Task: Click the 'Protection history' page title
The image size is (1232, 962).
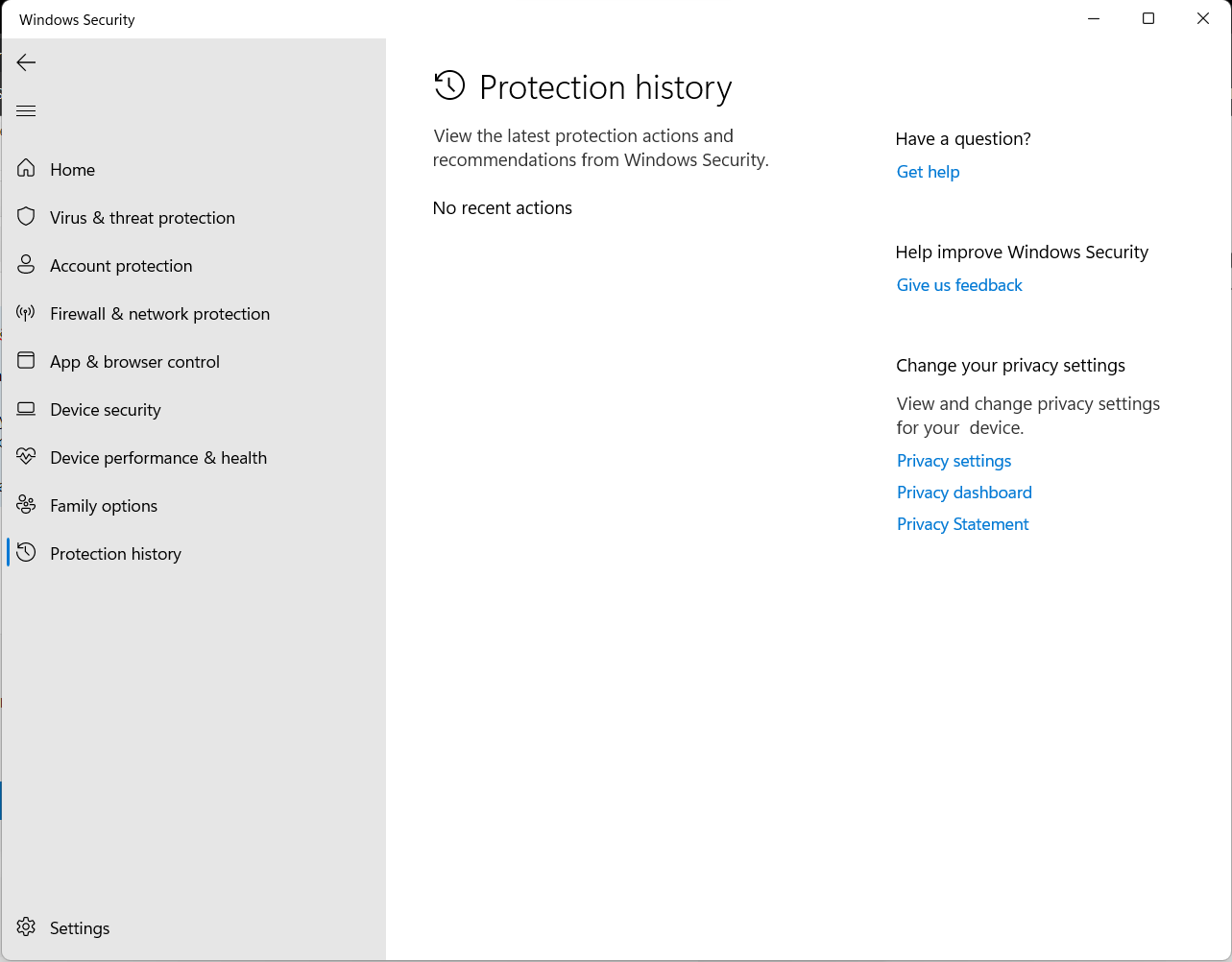Action: tap(605, 87)
